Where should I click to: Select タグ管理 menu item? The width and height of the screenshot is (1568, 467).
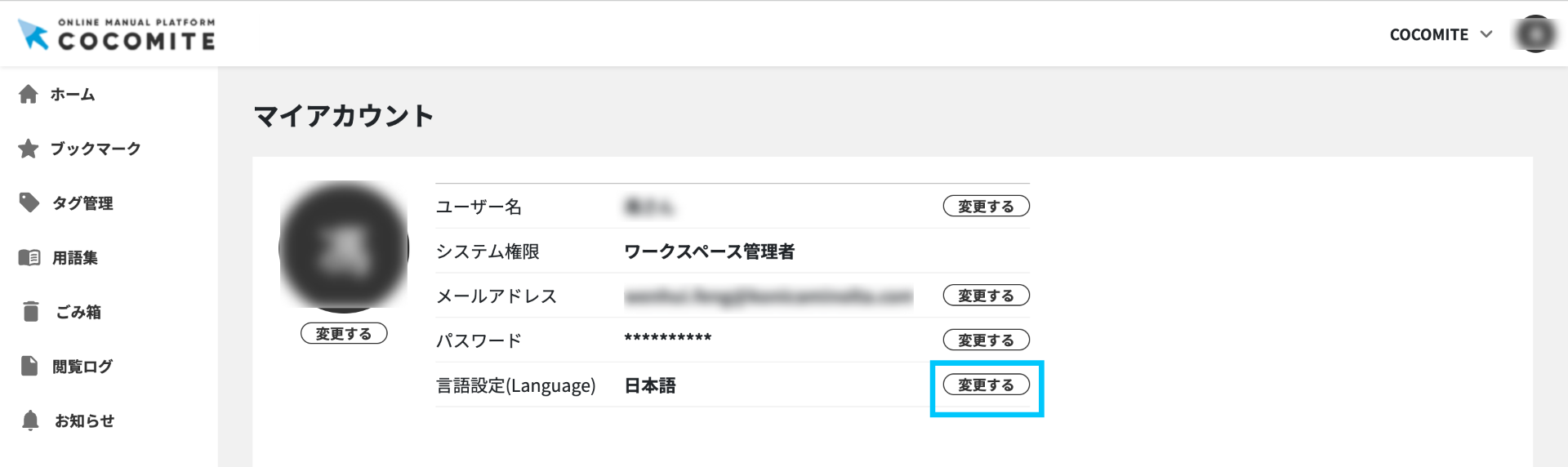[x=82, y=203]
